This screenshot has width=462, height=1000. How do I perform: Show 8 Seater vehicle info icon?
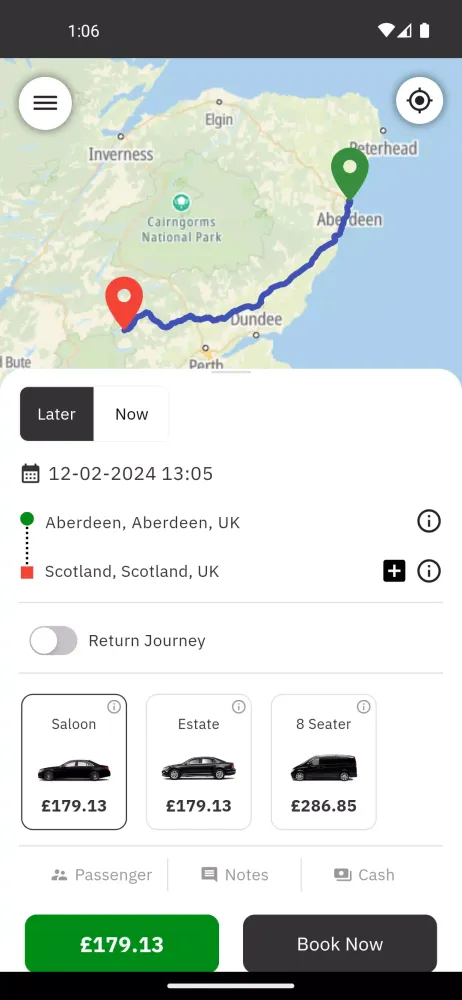click(364, 707)
